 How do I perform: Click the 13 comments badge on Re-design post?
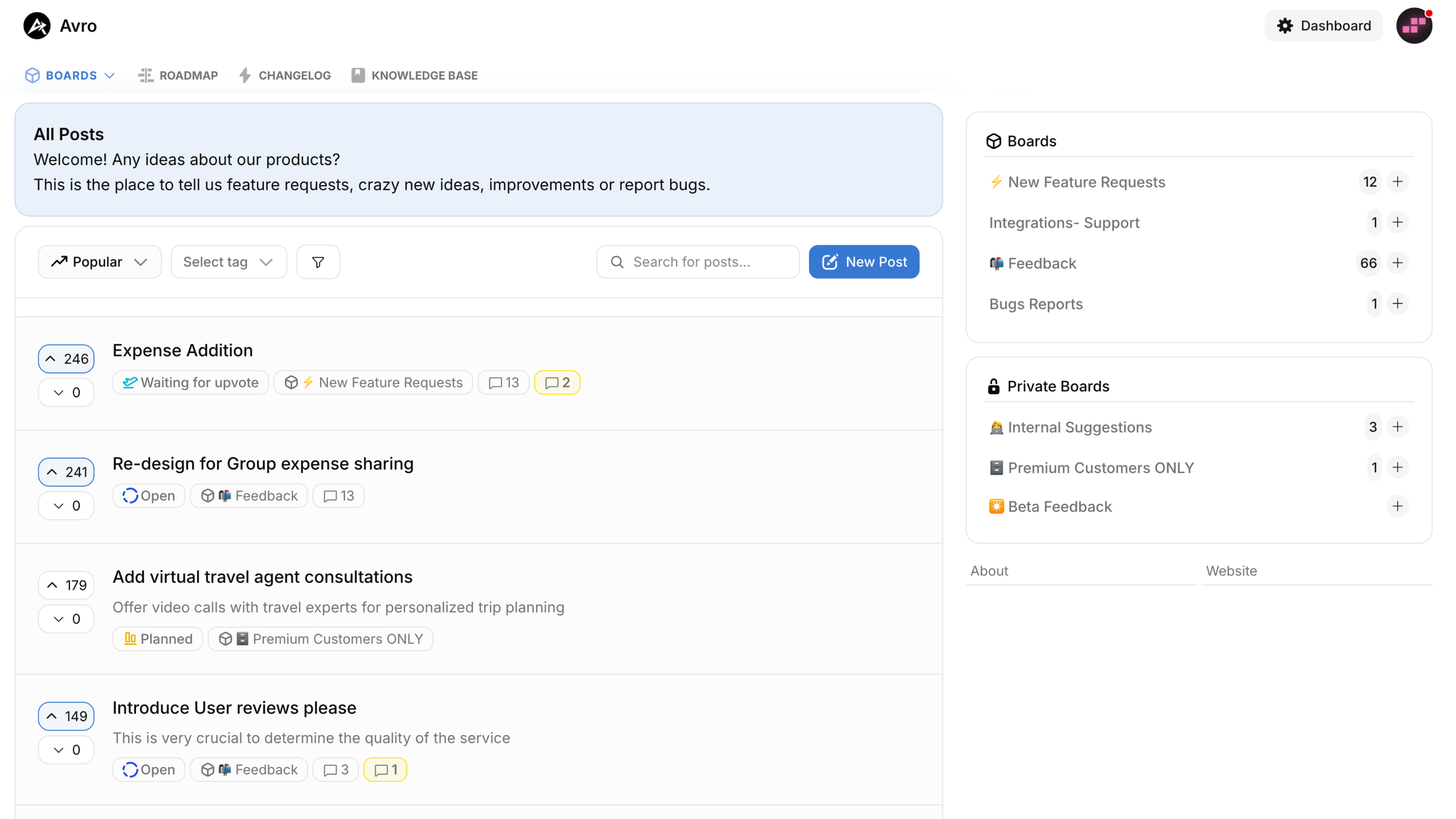338,495
